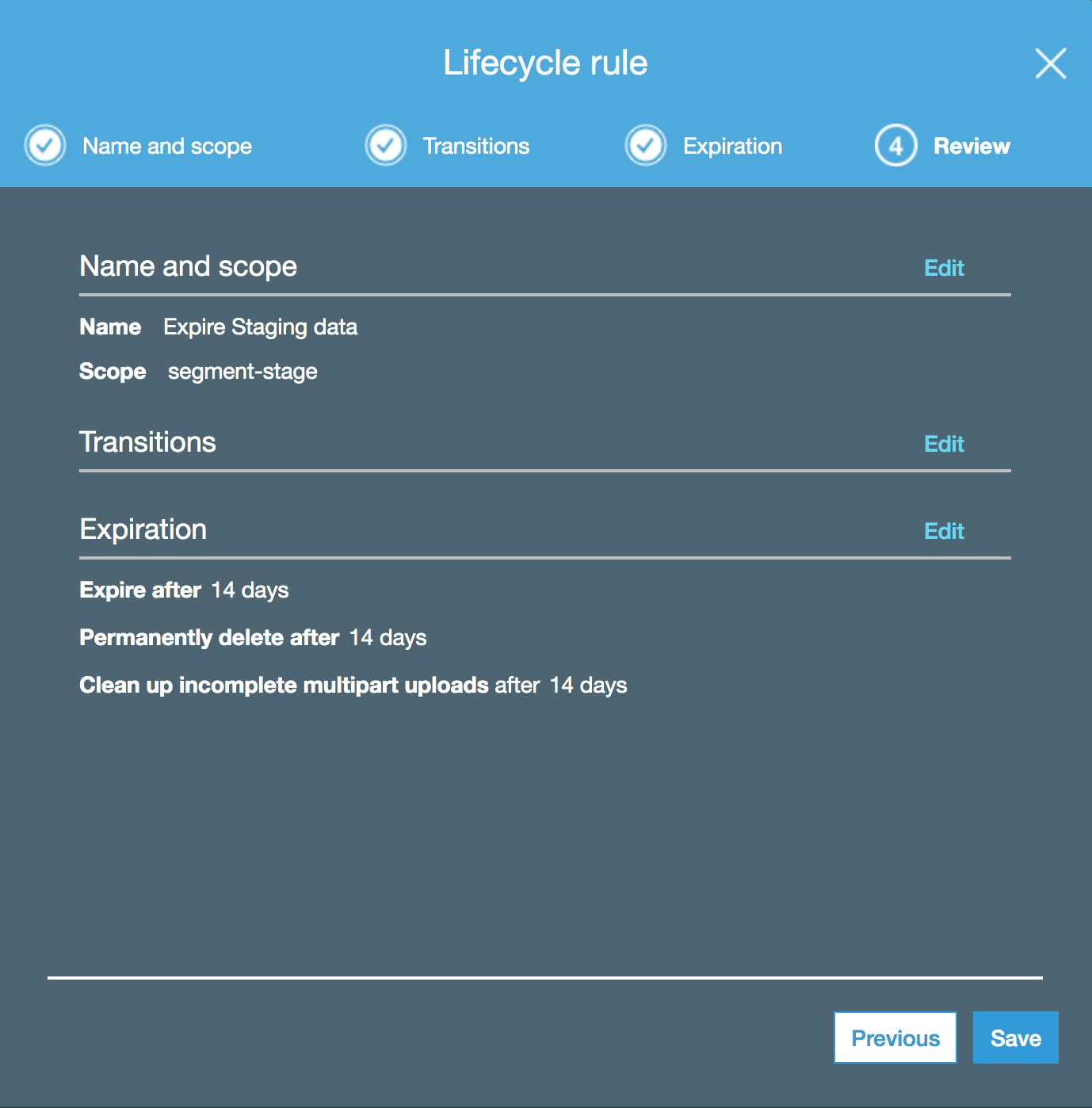Click the Expiration section heading
Screen dimensions: 1092x1108
point(143,529)
